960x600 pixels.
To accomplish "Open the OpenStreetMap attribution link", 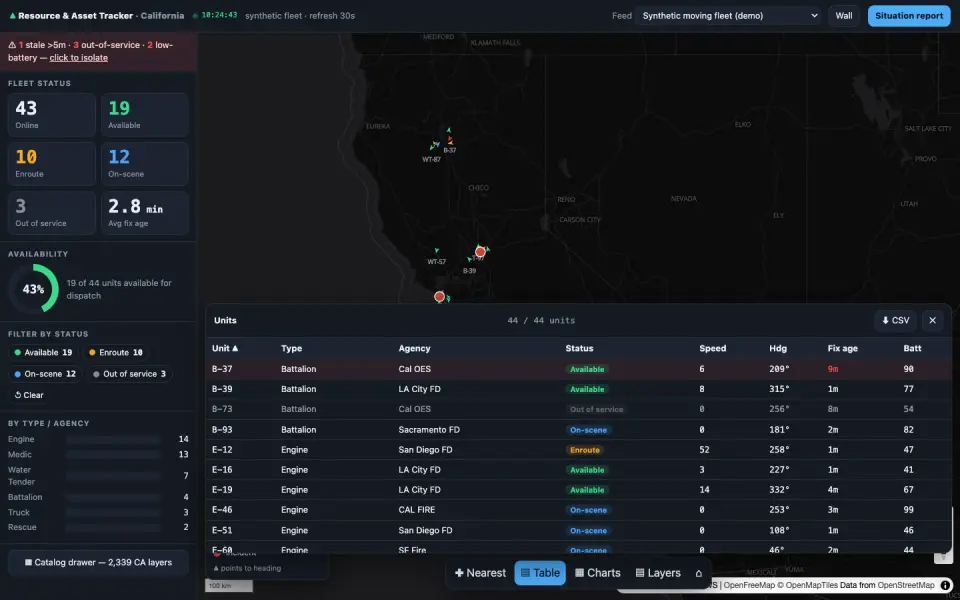I will tap(906, 585).
